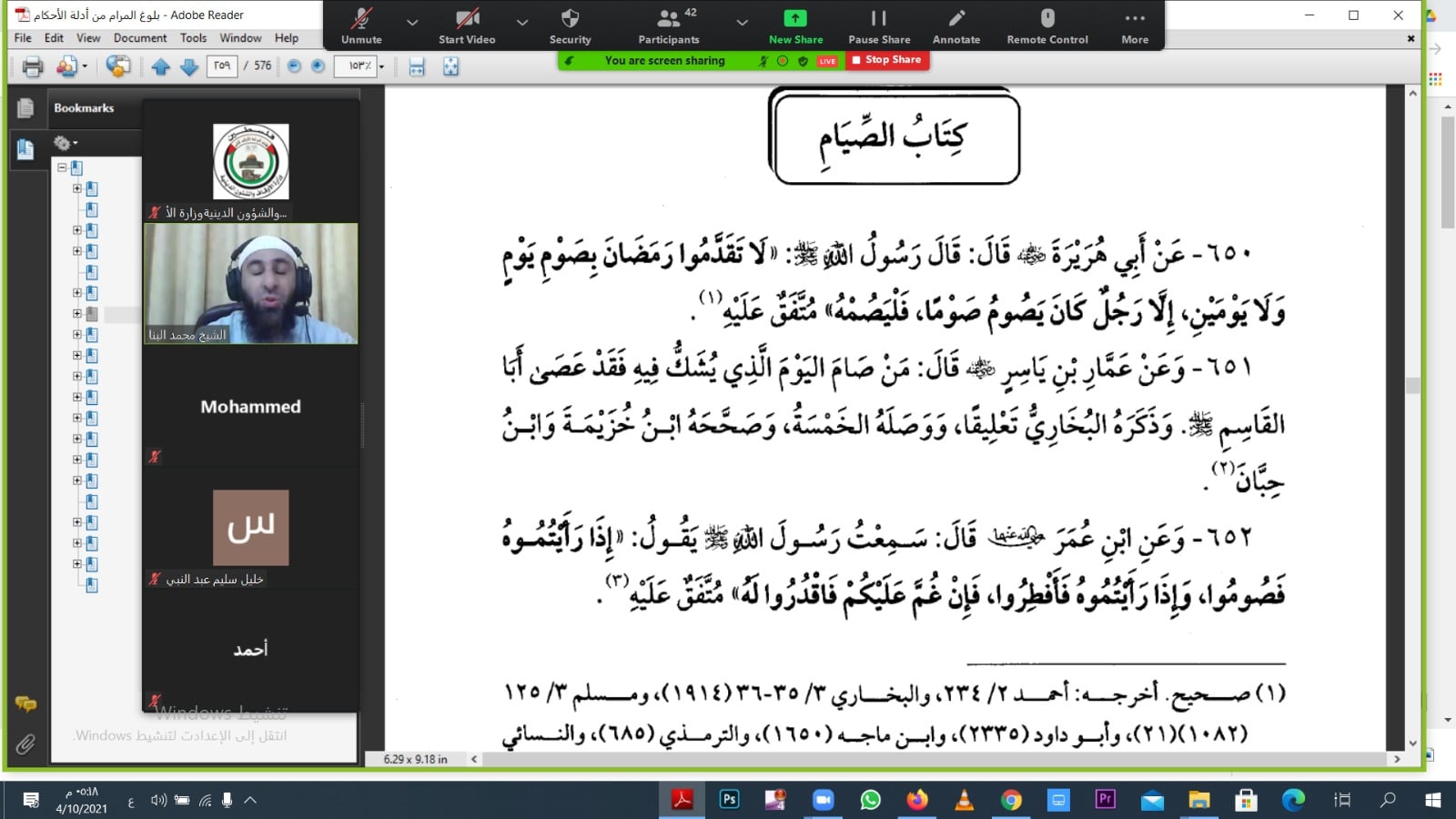Viewport: 1456px width, 819px height.
Task: Open the Tools menu
Action: pyautogui.click(x=193, y=38)
